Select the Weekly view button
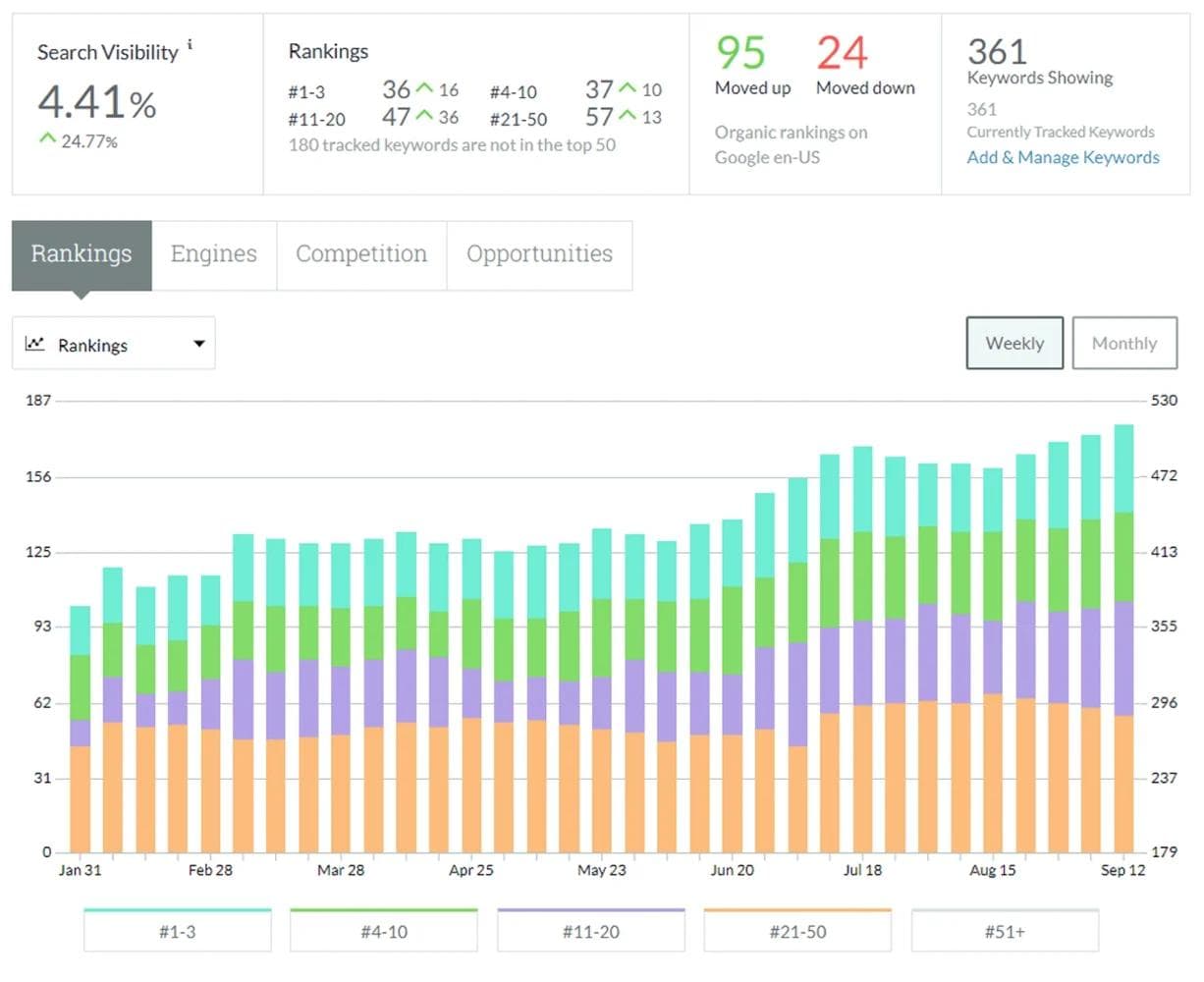Screen dimensions: 1204x982 pos(1014,343)
